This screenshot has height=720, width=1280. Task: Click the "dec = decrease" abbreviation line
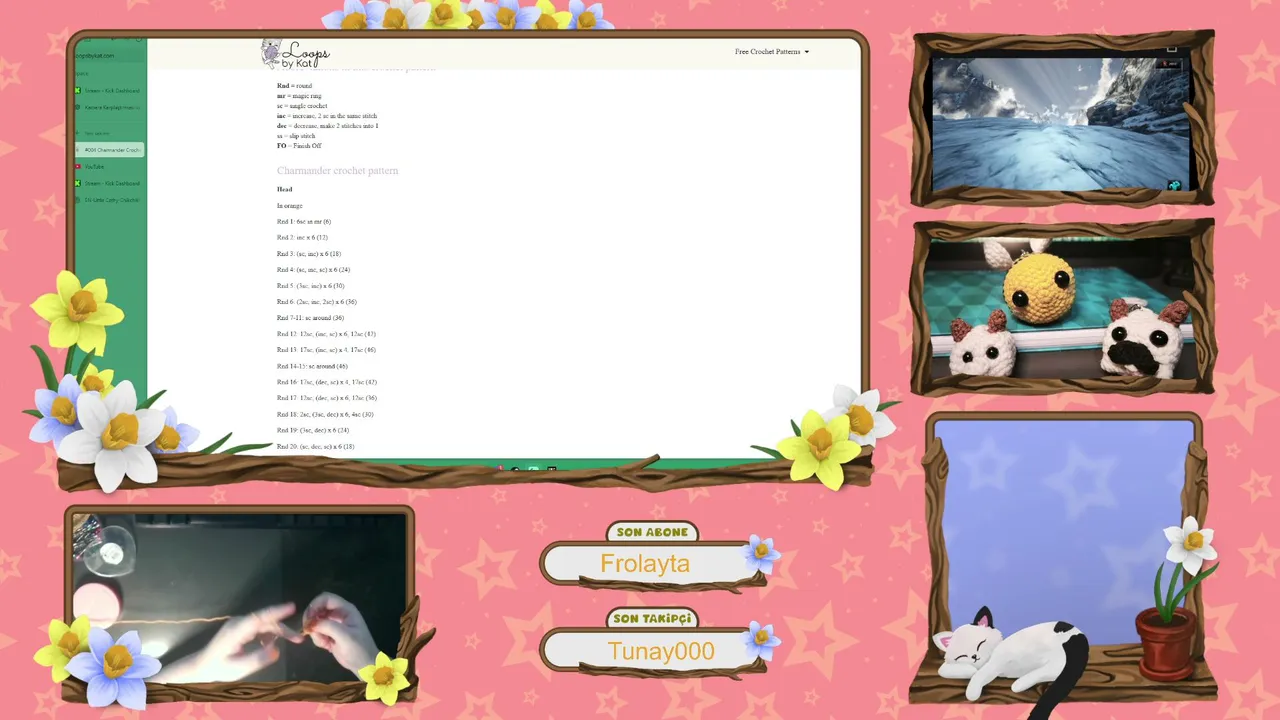(328, 126)
